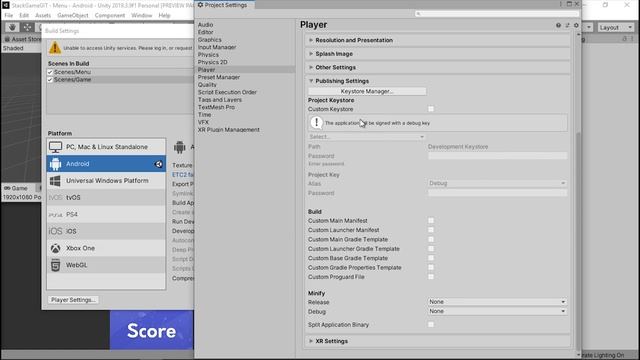This screenshot has width=640, height=360.
Task: Open the Minify Debug dropdown
Action: [x=497, y=311]
